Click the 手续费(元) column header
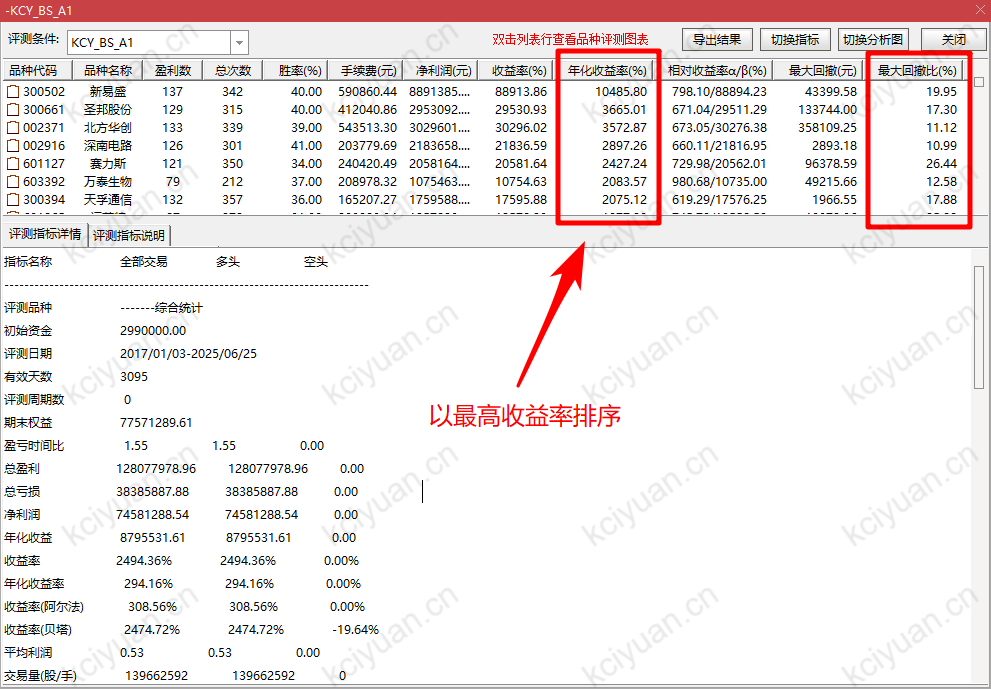The image size is (991, 689). point(368,71)
